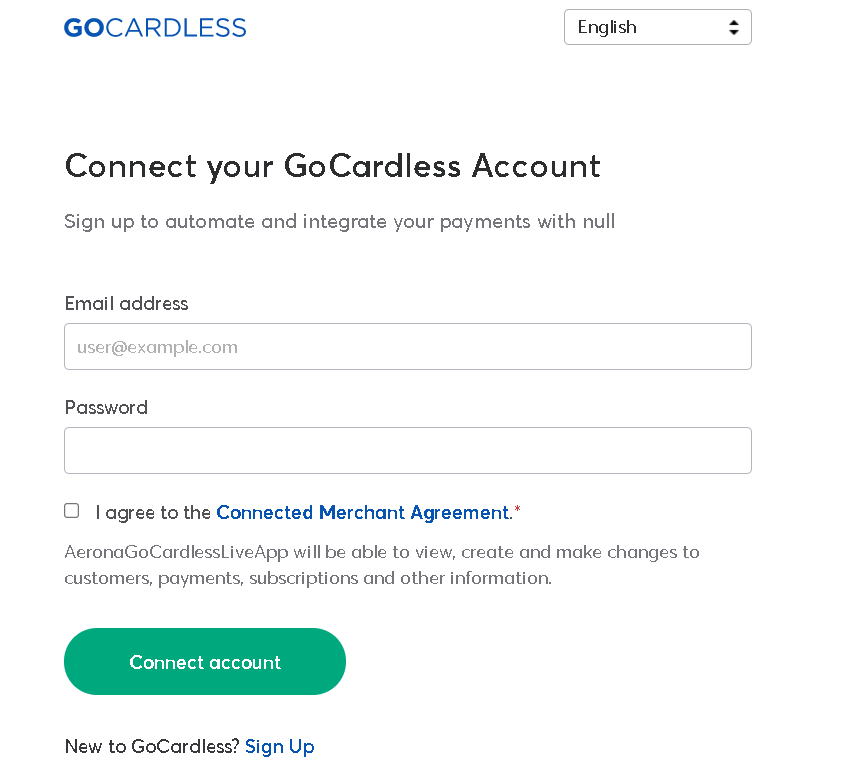Click the GoCardless logo
Image resolution: width=844 pixels, height=774 pixels.
155,28
